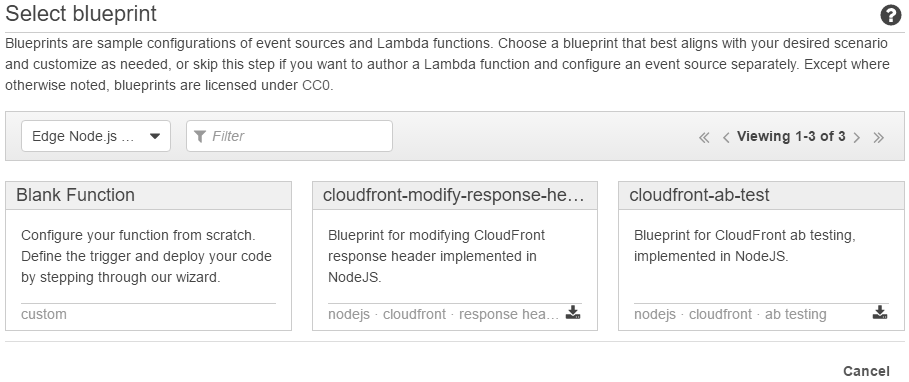Open the help question mark icon
909x382 pixels.
(x=890, y=15)
